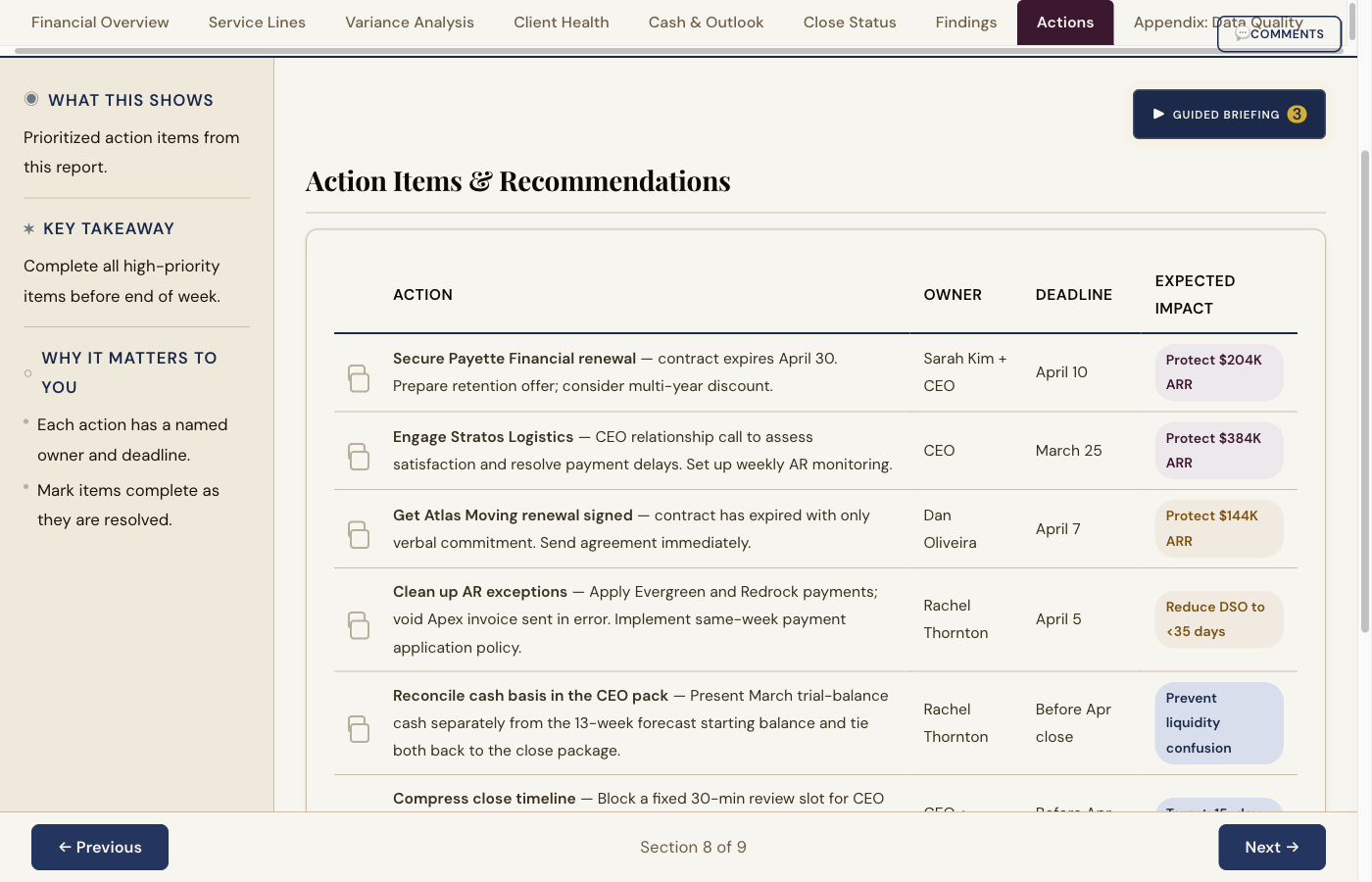Click the number 3 badge on Guided Briefing
The image size is (1372, 882).
coord(1297,115)
